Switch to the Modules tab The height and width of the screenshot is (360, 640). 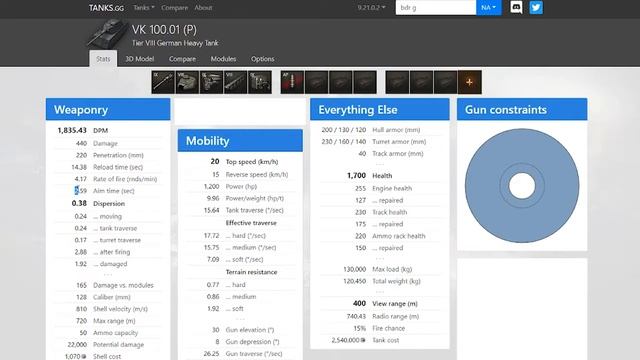click(x=223, y=59)
